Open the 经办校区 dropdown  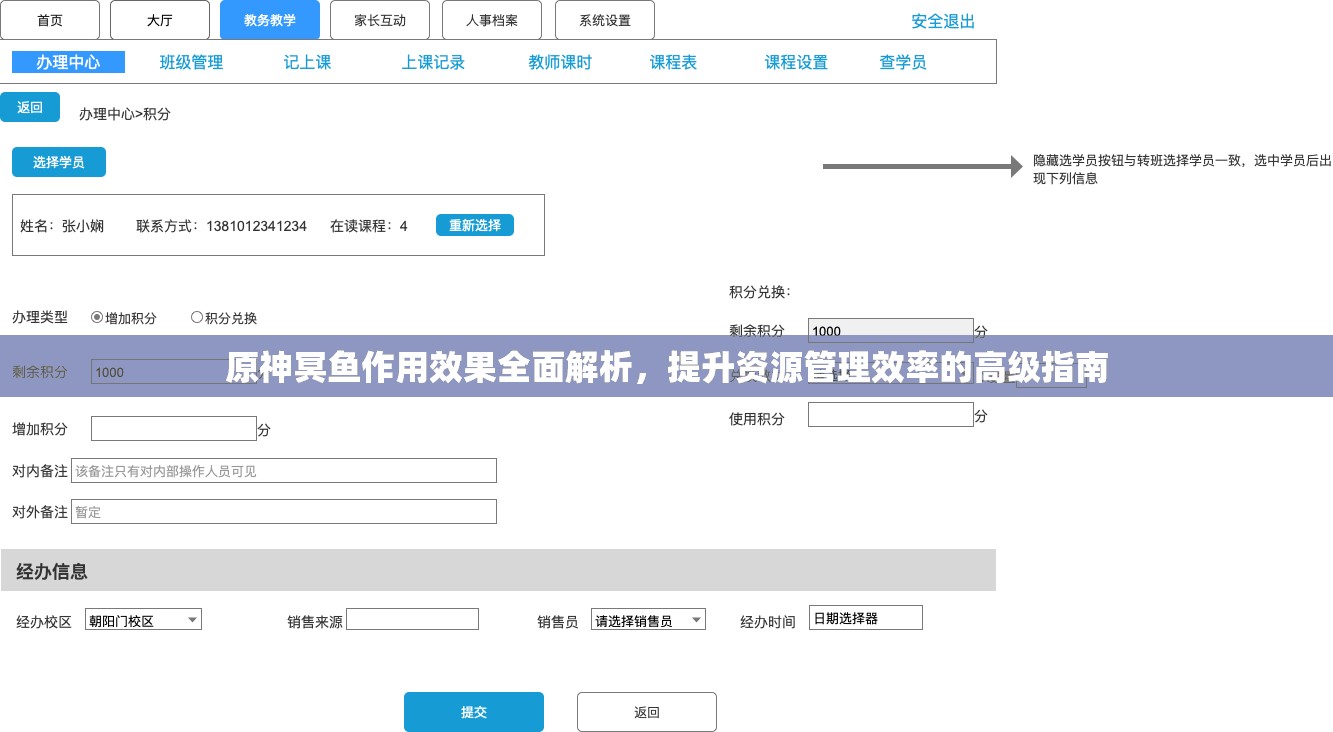click(143, 620)
